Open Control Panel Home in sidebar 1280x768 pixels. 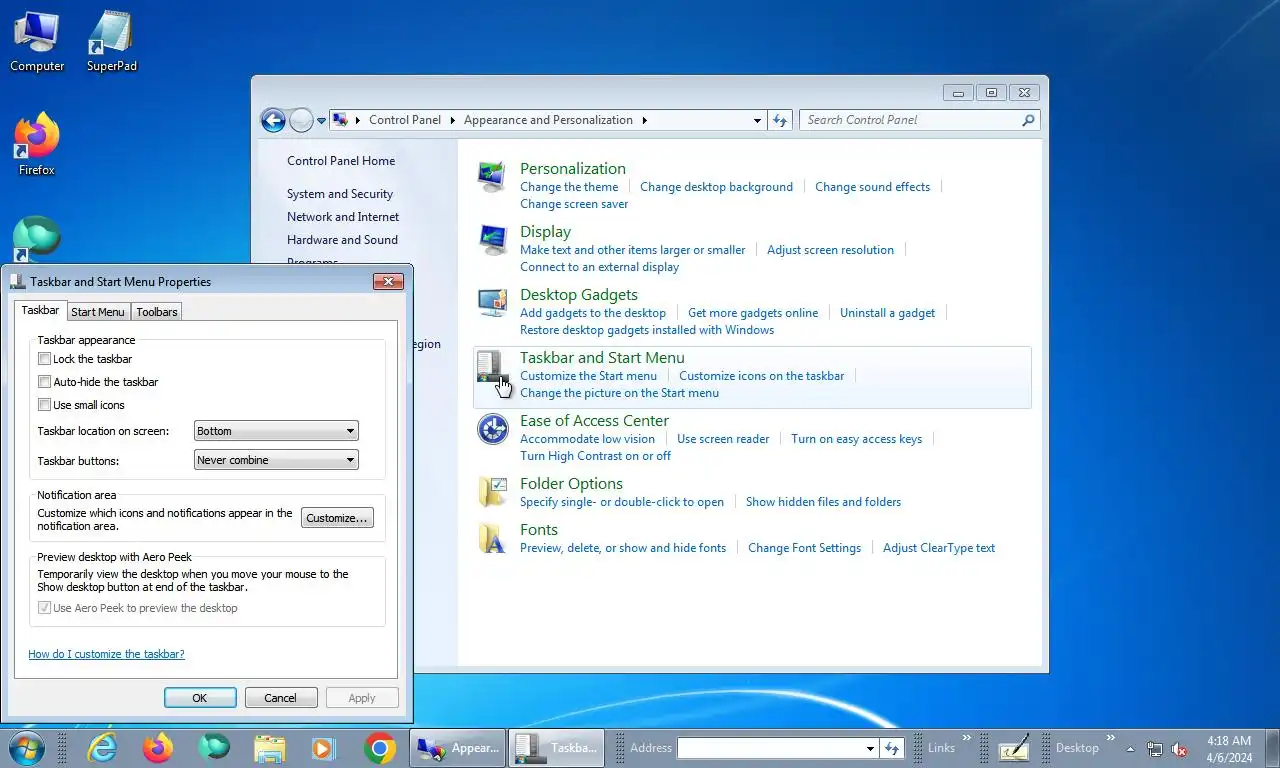(x=341, y=161)
